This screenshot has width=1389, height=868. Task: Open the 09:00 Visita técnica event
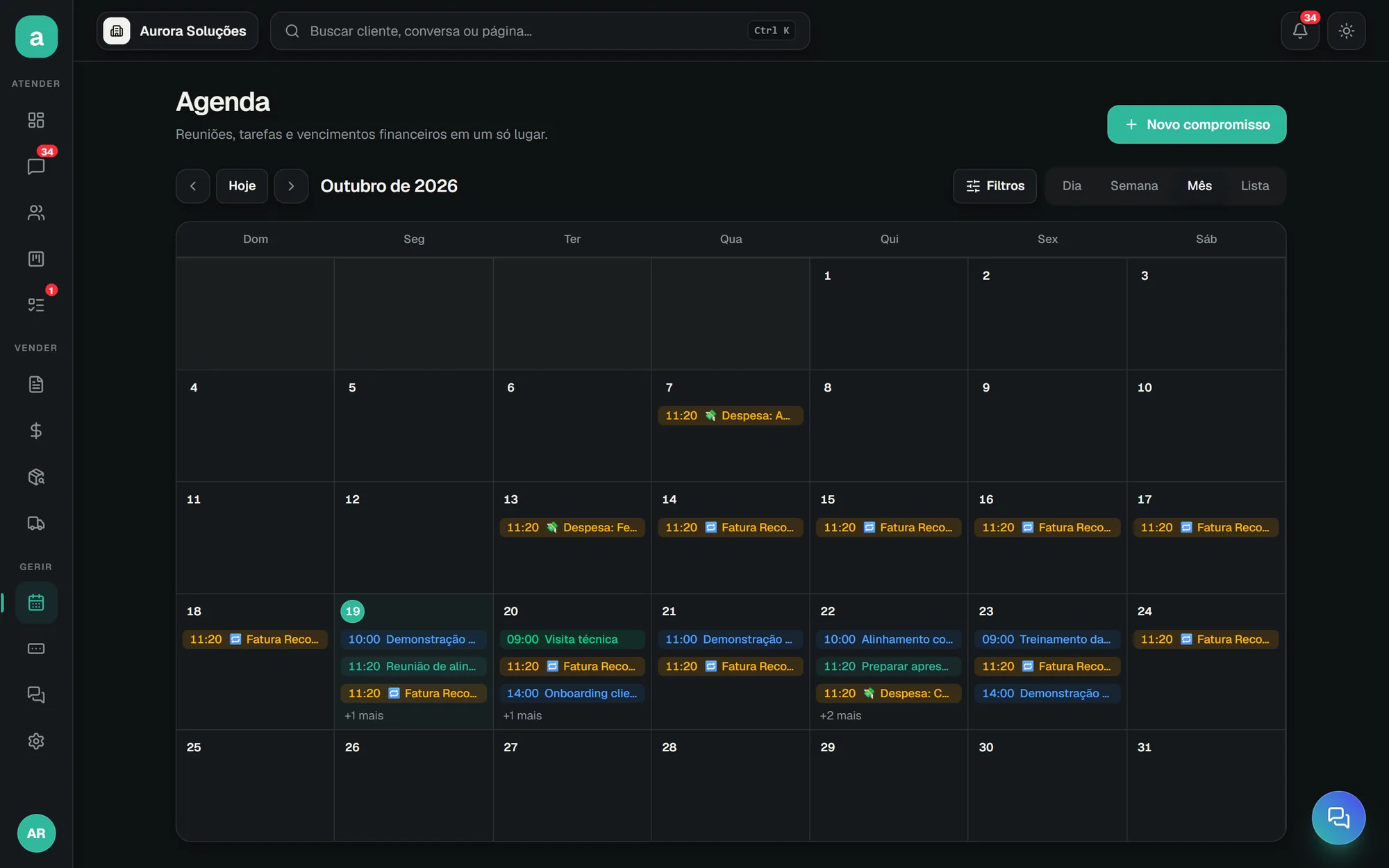(572, 639)
